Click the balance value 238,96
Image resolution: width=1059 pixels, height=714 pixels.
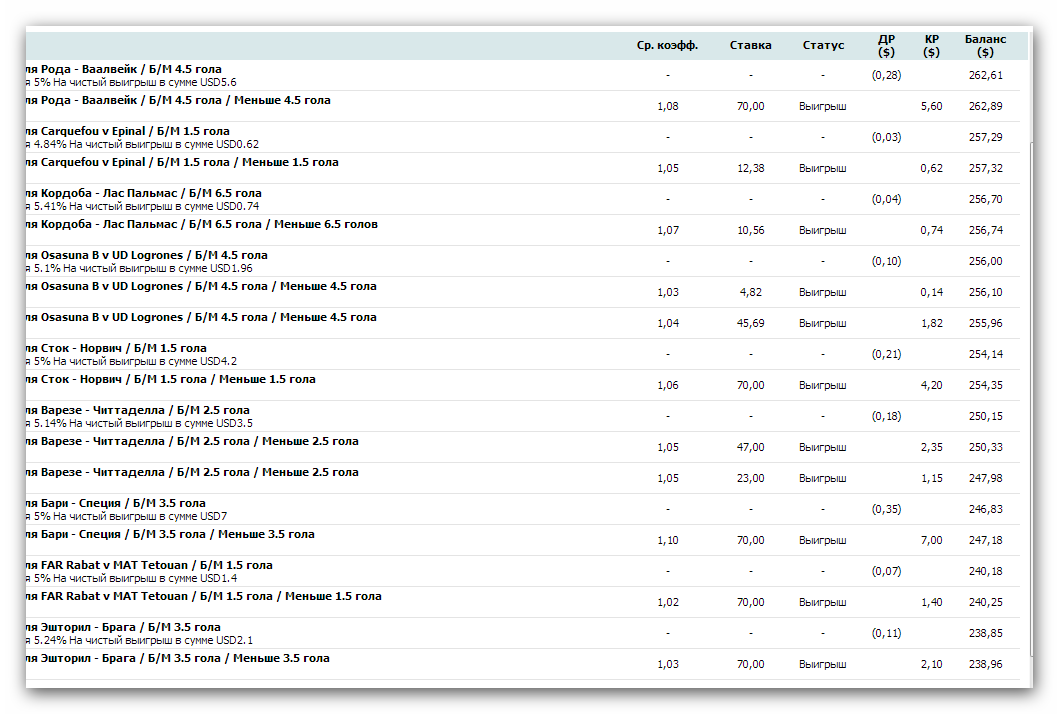tap(985, 665)
